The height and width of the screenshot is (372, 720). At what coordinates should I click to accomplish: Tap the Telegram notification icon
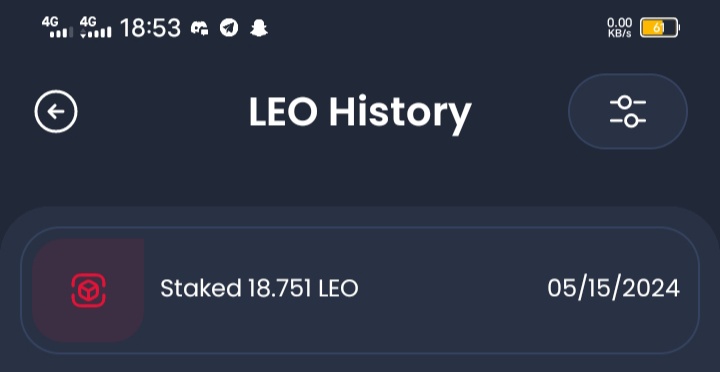pos(229,28)
